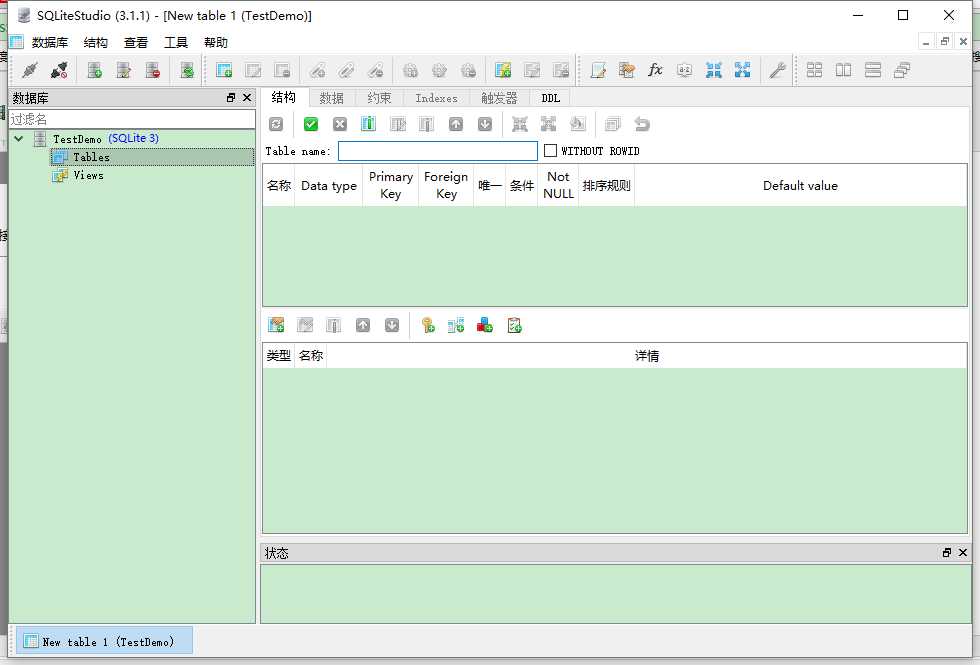Click the Create new table toolbar icon
This screenshot has height=665, width=980.
coord(224,70)
